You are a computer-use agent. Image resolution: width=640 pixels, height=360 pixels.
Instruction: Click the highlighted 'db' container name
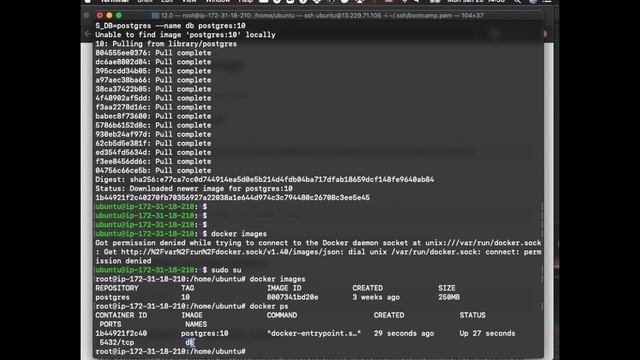click(x=190, y=342)
